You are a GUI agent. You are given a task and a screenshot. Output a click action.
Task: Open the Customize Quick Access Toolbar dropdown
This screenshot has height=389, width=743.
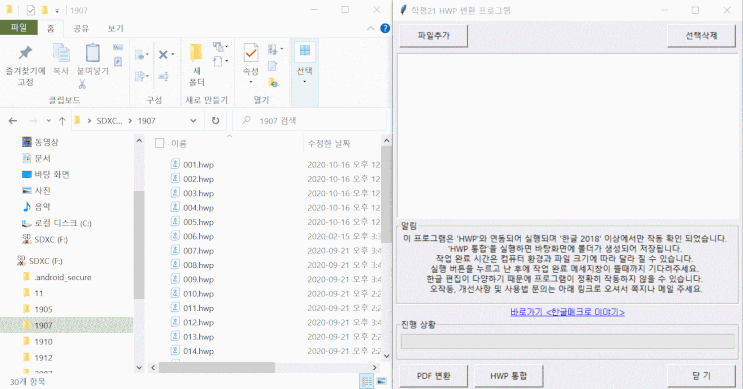[57, 10]
